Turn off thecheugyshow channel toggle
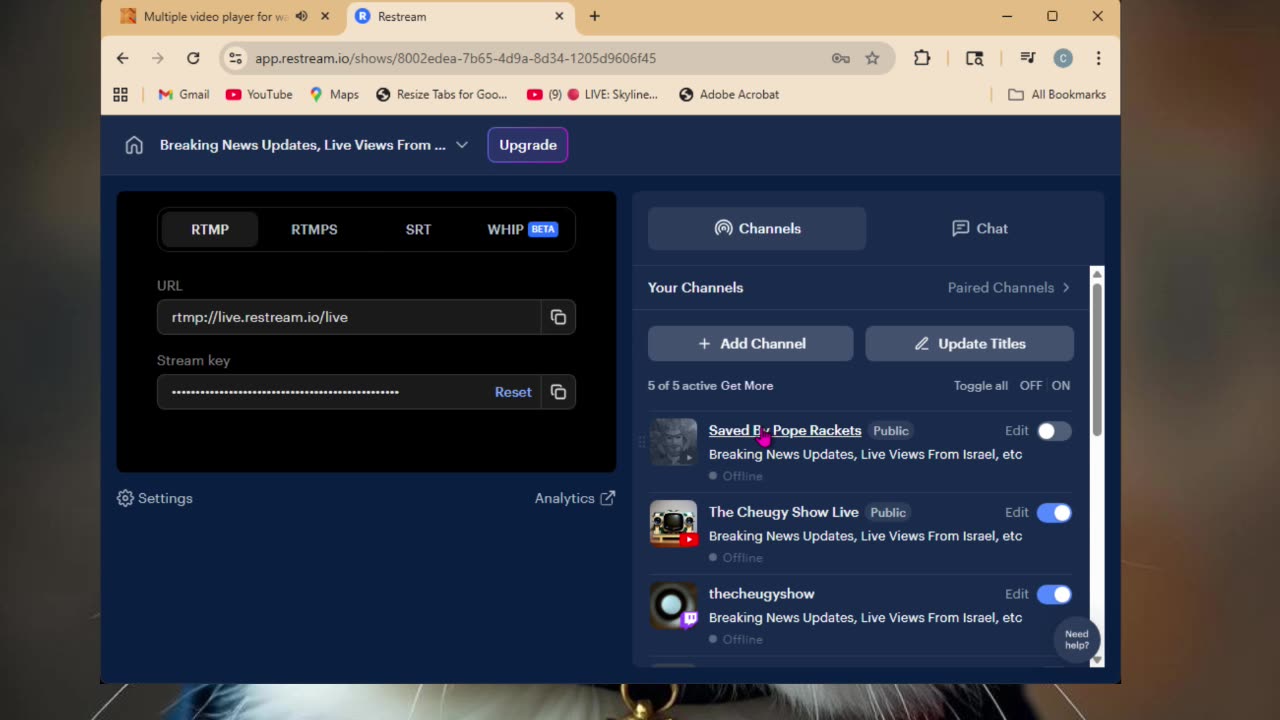 pos(1054,594)
